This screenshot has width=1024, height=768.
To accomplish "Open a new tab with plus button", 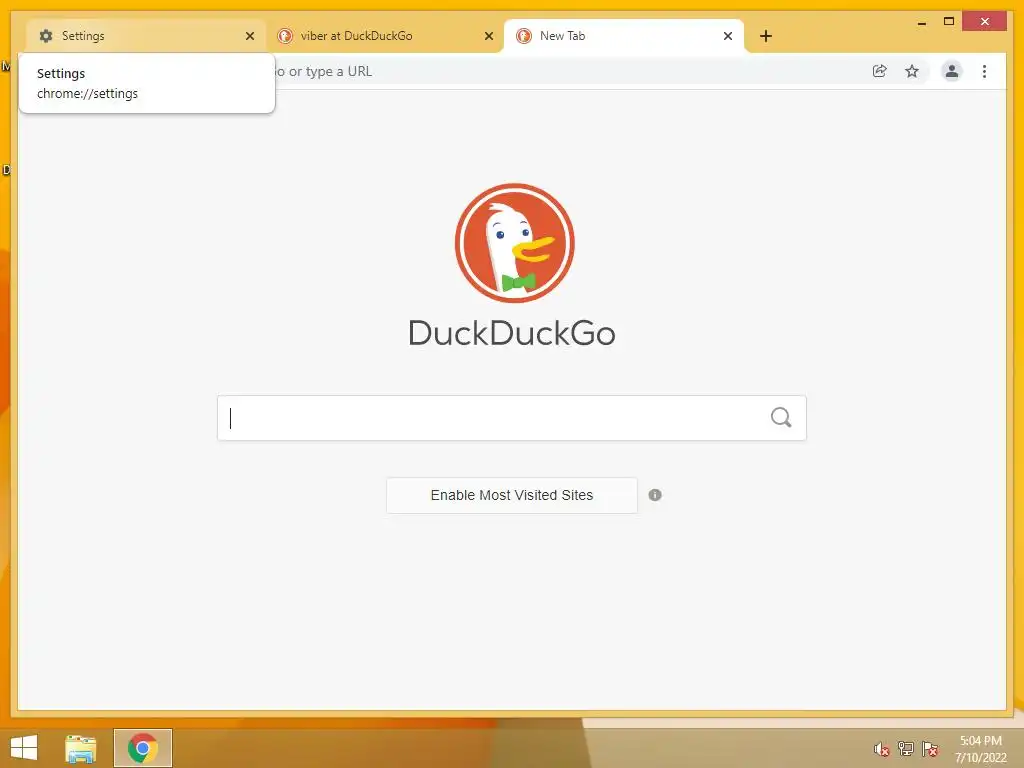I will pos(766,36).
